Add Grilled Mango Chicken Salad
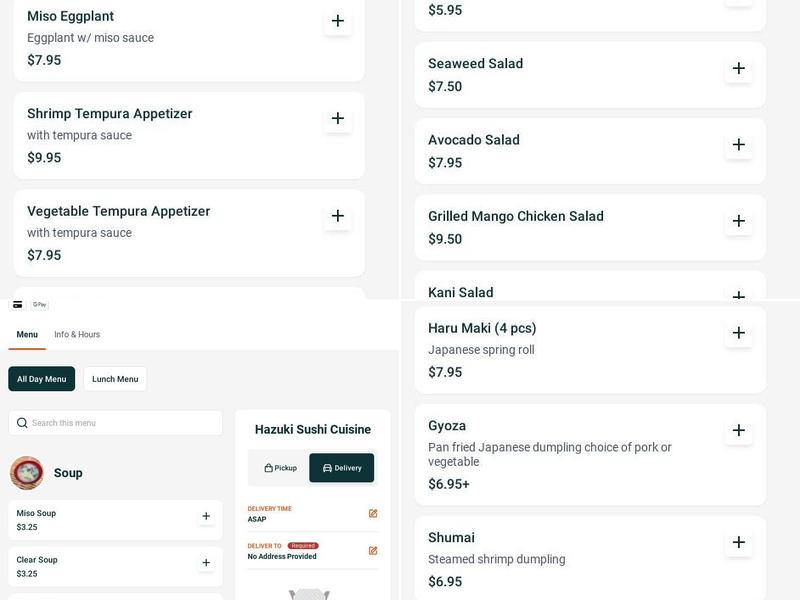Image resolution: width=800 pixels, height=600 pixels. point(739,221)
